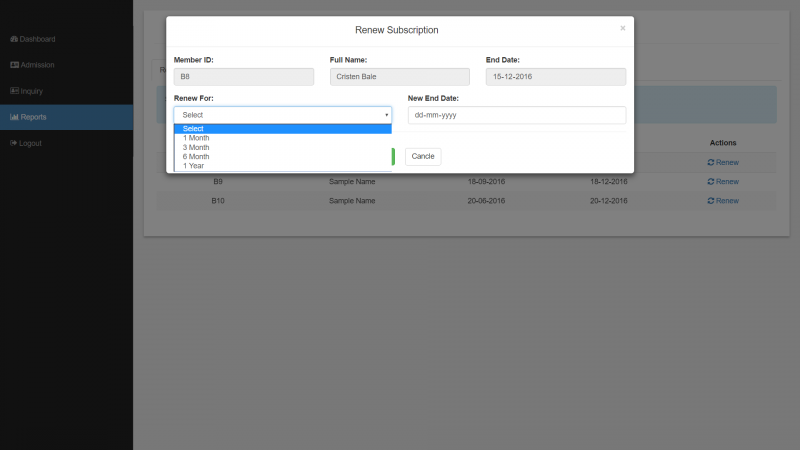Click the Full Name field
The height and width of the screenshot is (450, 800).
pos(399,76)
